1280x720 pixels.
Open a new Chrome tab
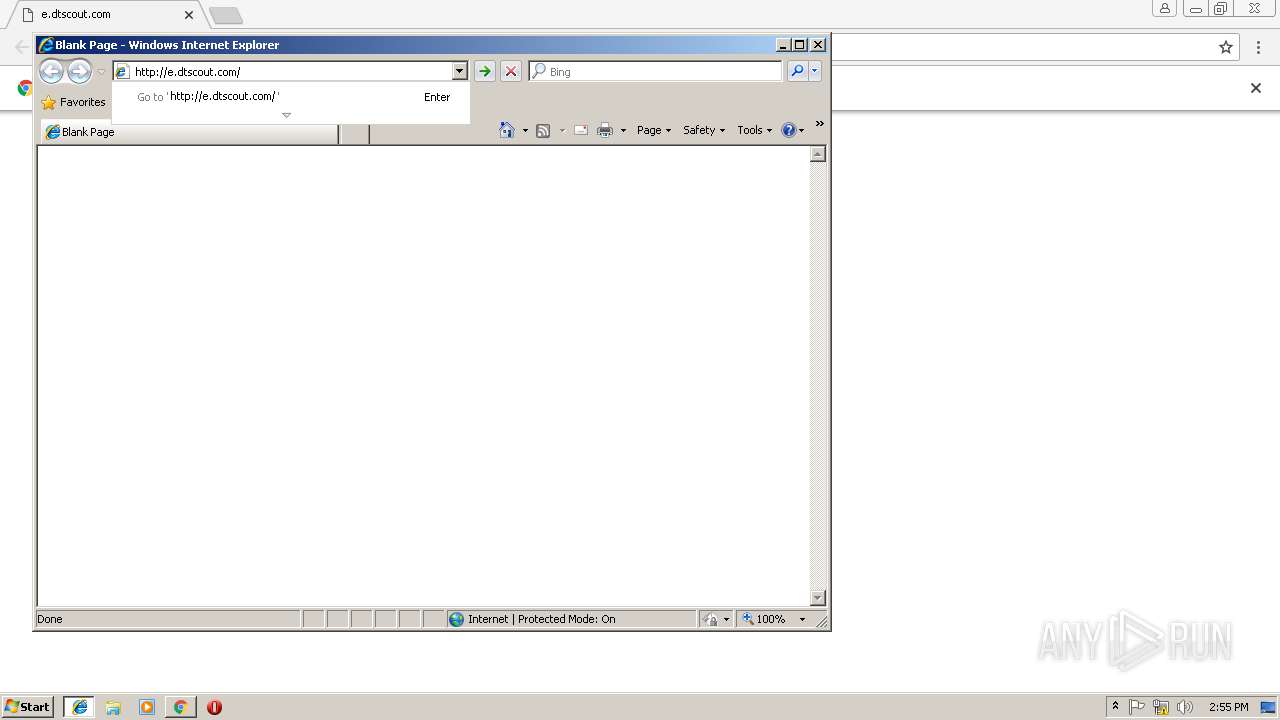tap(226, 15)
